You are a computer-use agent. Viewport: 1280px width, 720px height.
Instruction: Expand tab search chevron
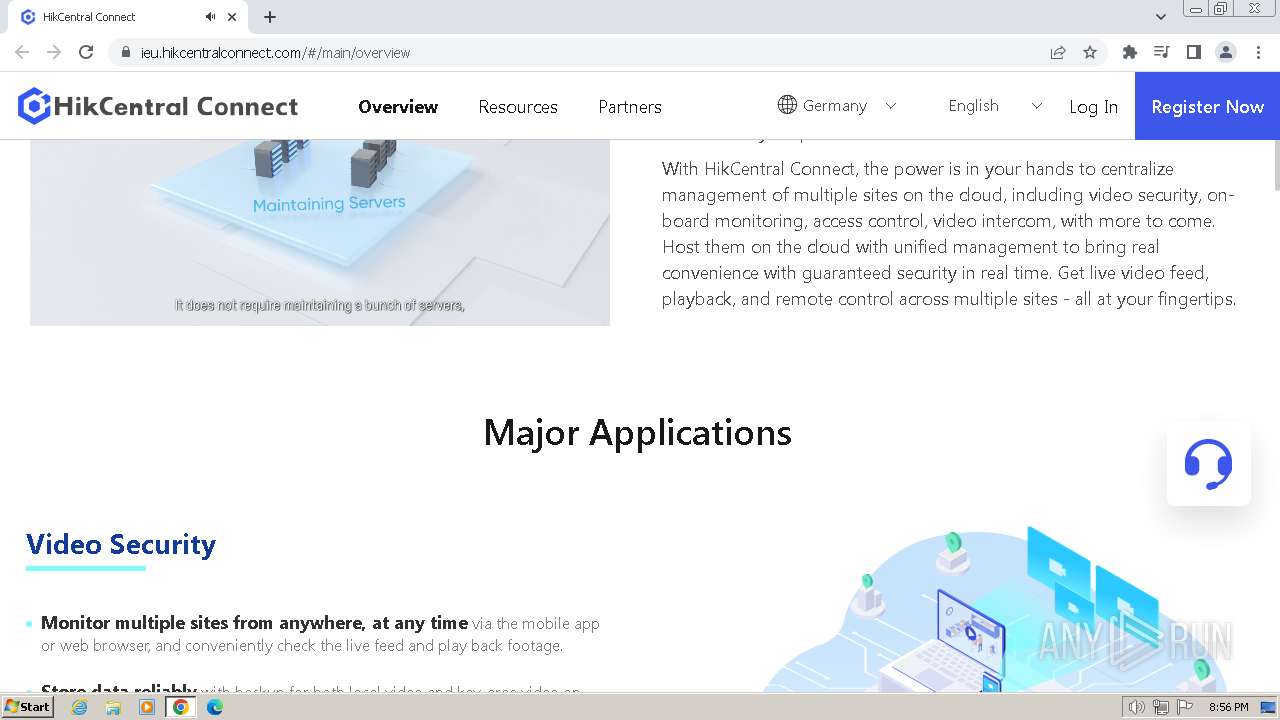(x=1161, y=17)
